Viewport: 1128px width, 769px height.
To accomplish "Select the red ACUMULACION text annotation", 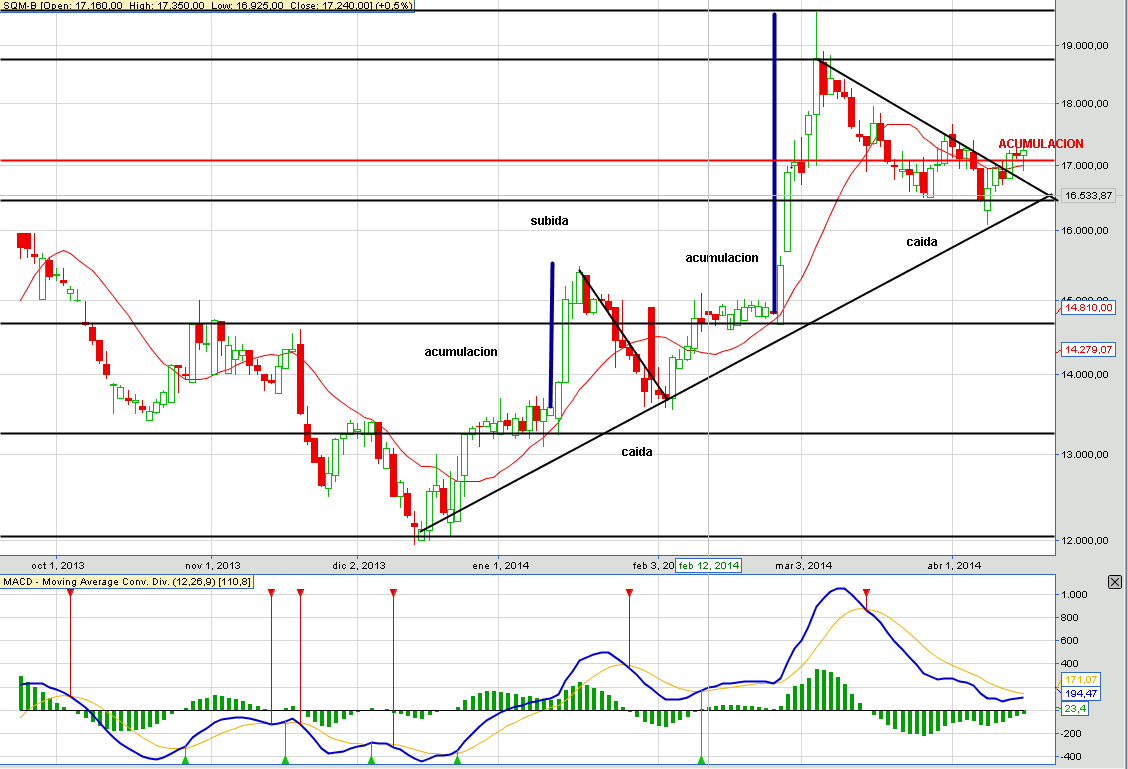I will (1040, 144).
